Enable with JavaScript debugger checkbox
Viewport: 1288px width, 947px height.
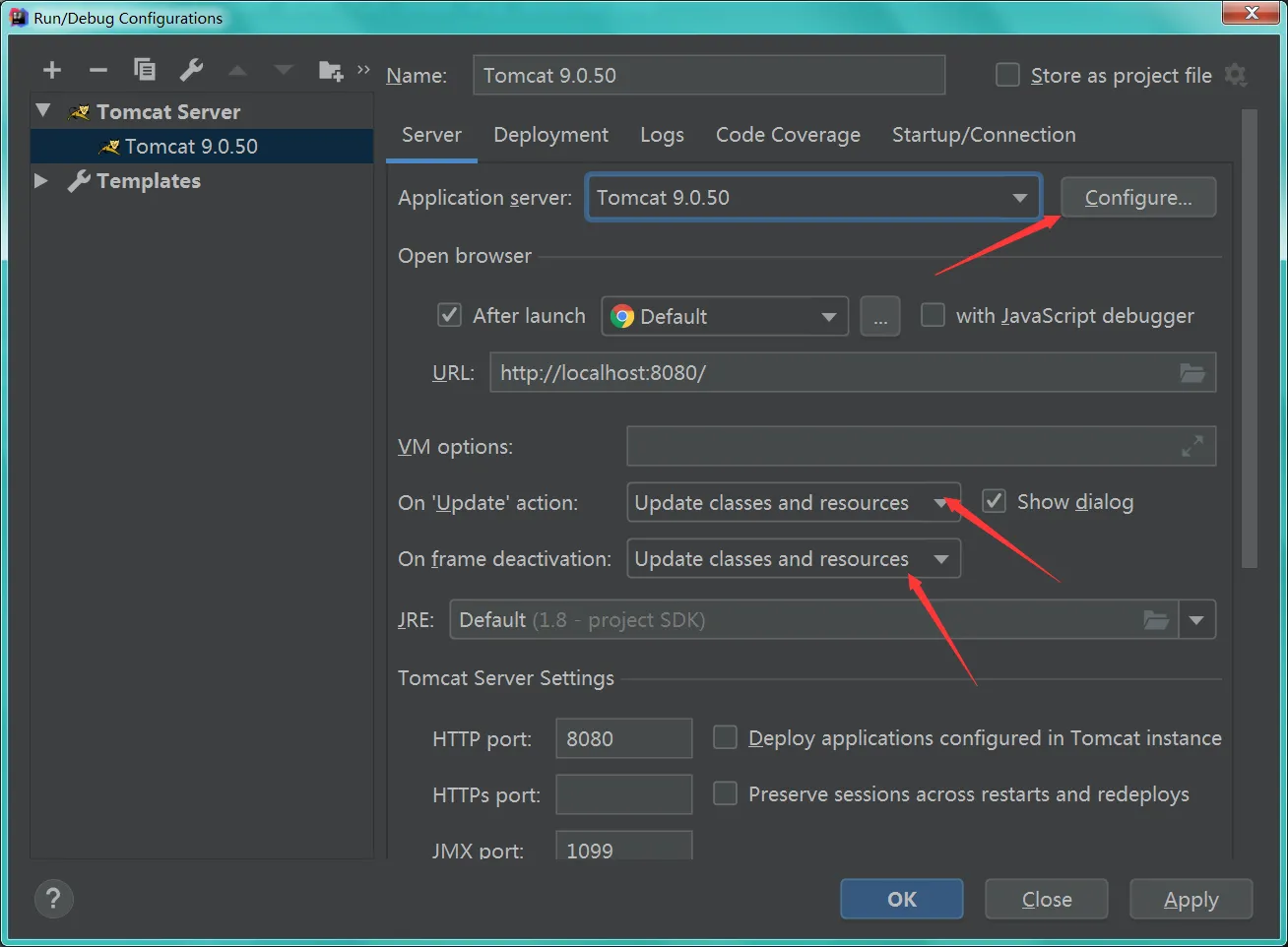coord(933,315)
